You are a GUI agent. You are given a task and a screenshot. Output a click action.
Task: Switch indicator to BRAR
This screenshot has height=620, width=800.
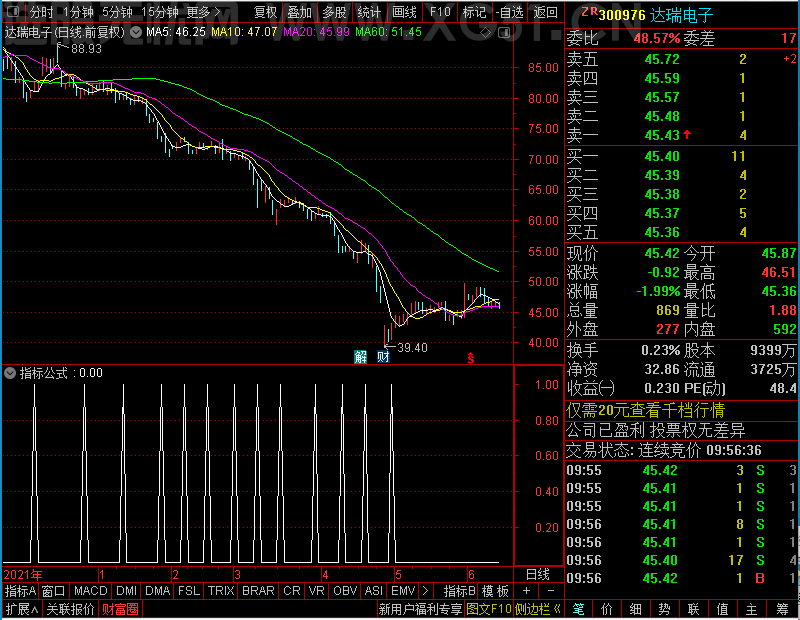[258, 591]
